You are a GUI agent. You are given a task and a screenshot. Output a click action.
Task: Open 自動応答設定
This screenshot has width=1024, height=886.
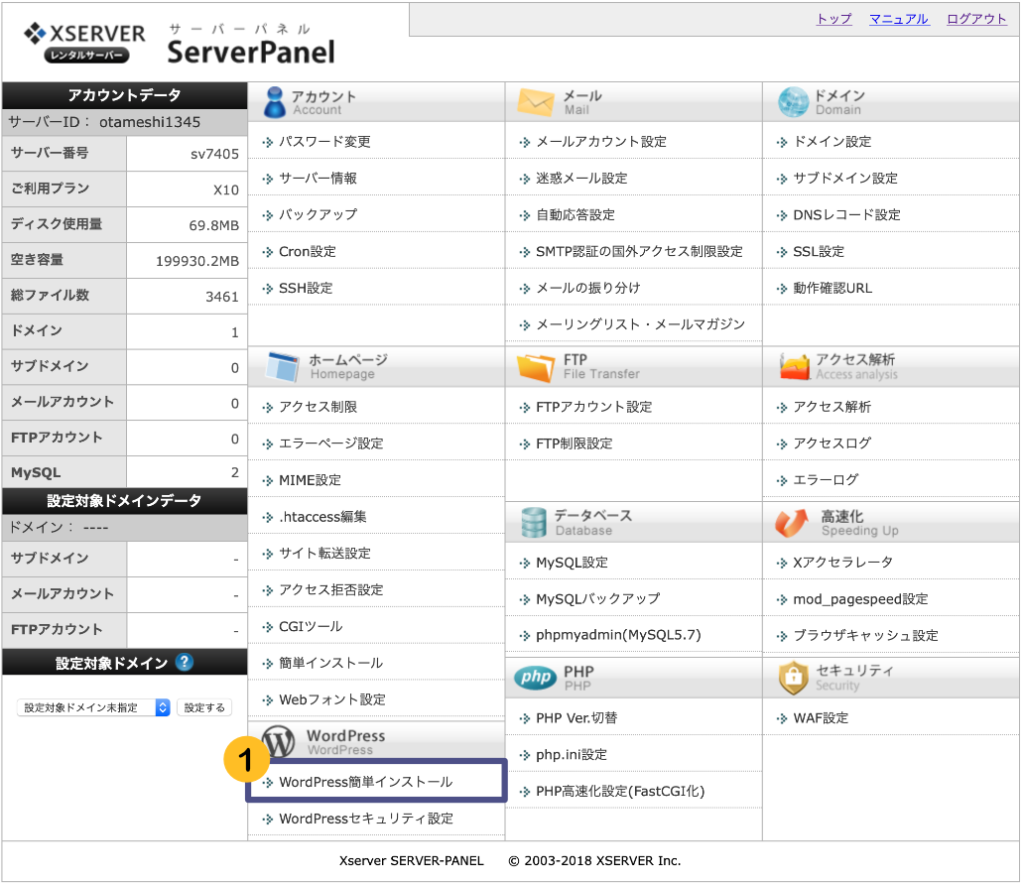tap(575, 215)
